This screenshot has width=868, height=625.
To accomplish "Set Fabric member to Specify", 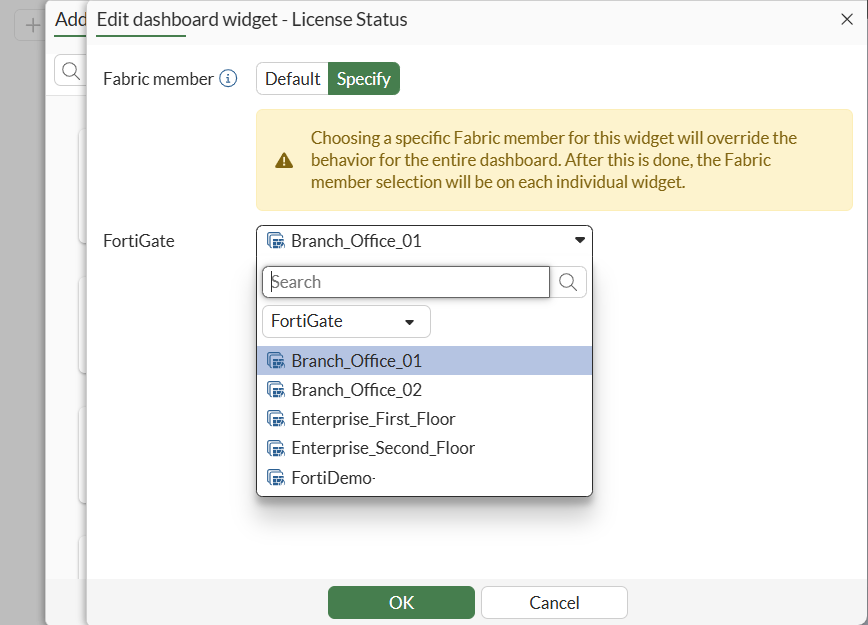I will (x=364, y=79).
